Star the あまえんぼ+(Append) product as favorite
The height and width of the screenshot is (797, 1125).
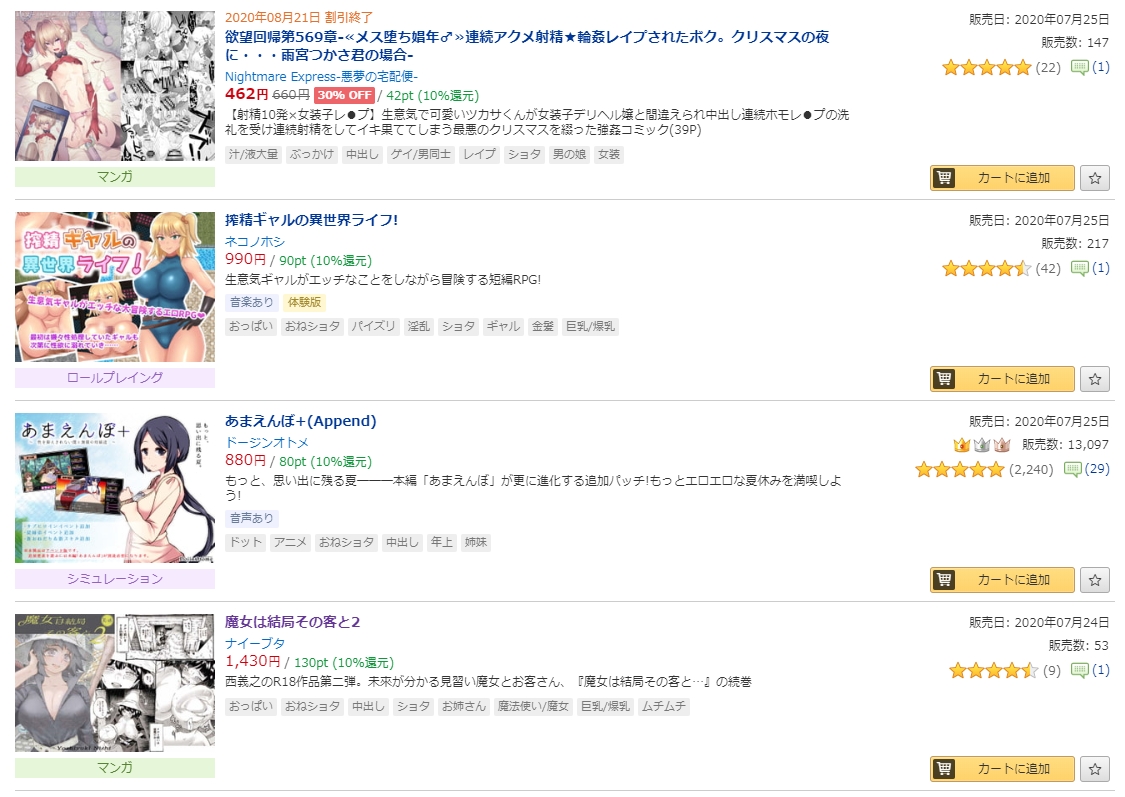(x=1094, y=580)
